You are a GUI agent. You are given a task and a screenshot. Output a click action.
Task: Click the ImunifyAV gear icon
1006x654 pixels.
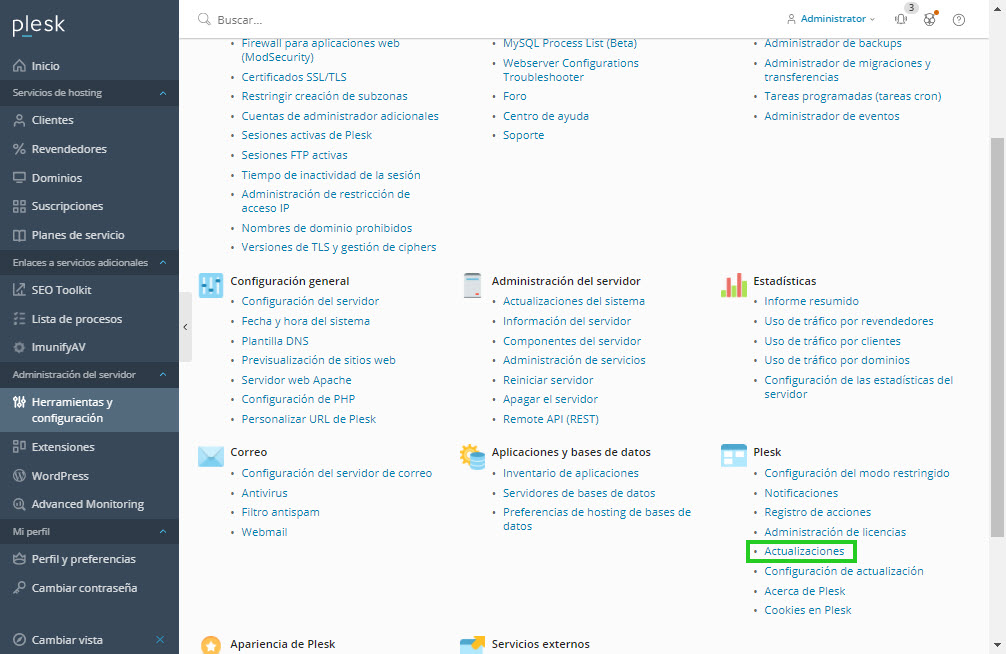tap(19, 347)
